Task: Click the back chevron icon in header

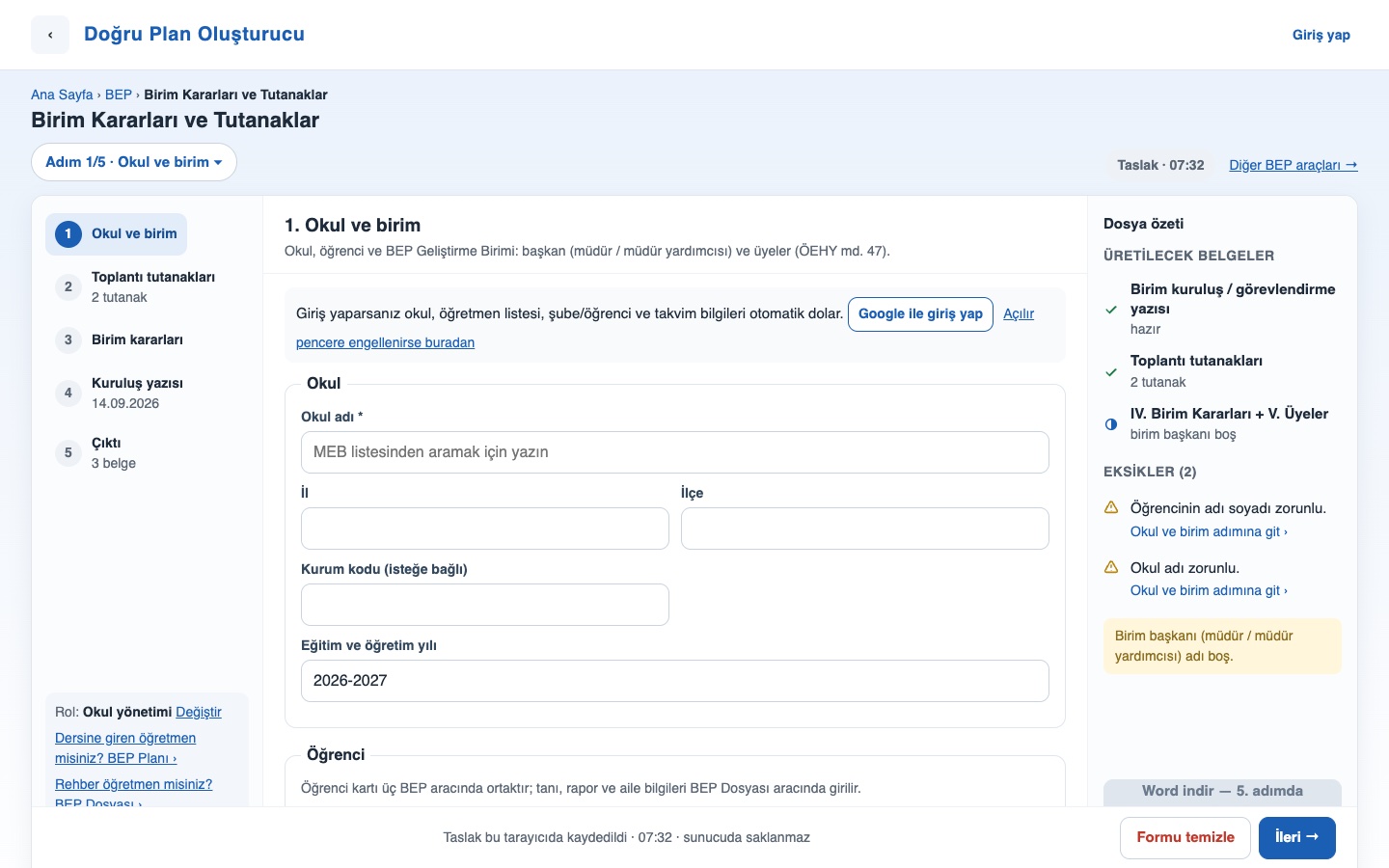Action: pyautogui.click(x=50, y=35)
